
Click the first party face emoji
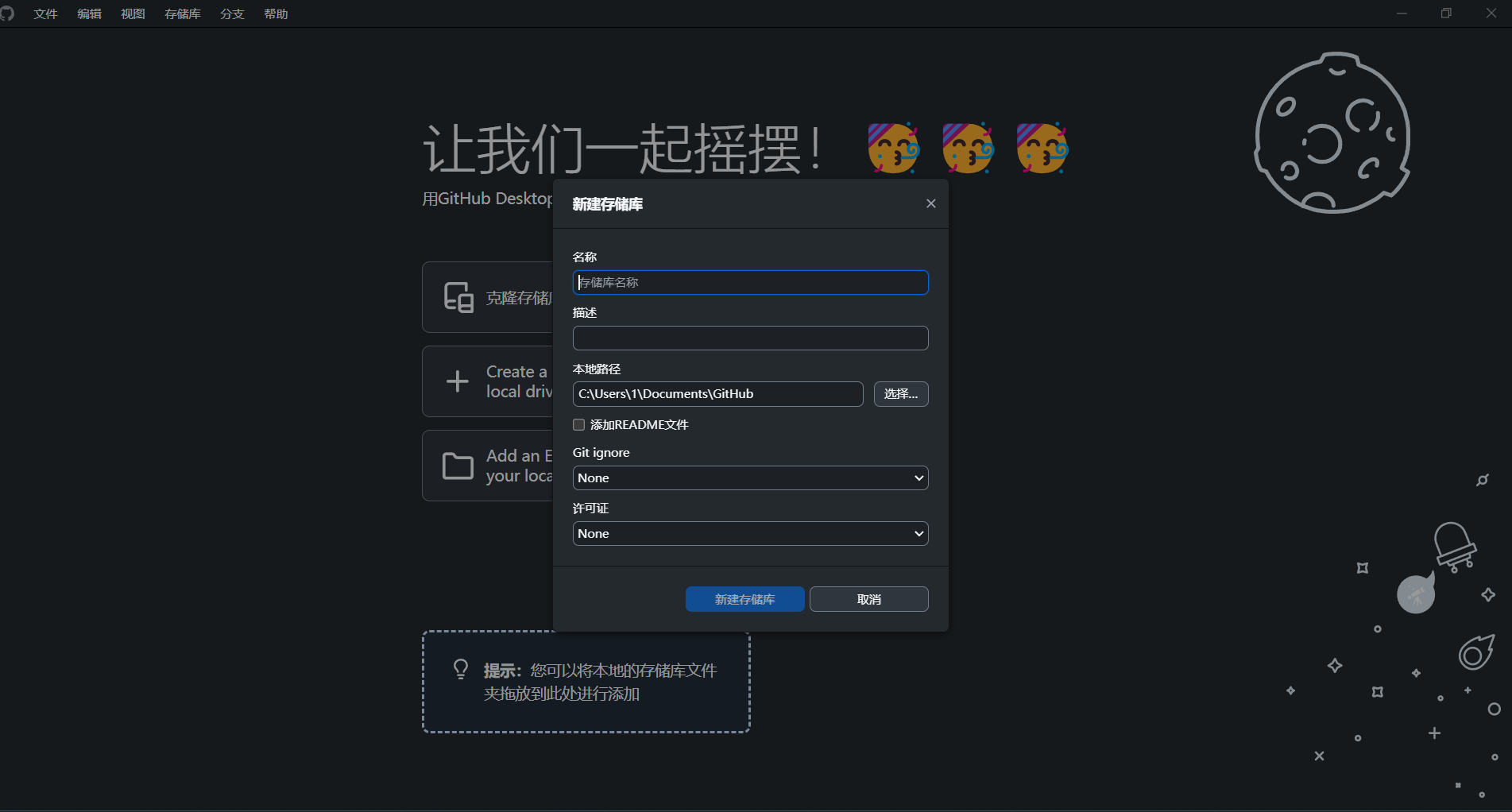pyautogui.click(x=893, y=148)
